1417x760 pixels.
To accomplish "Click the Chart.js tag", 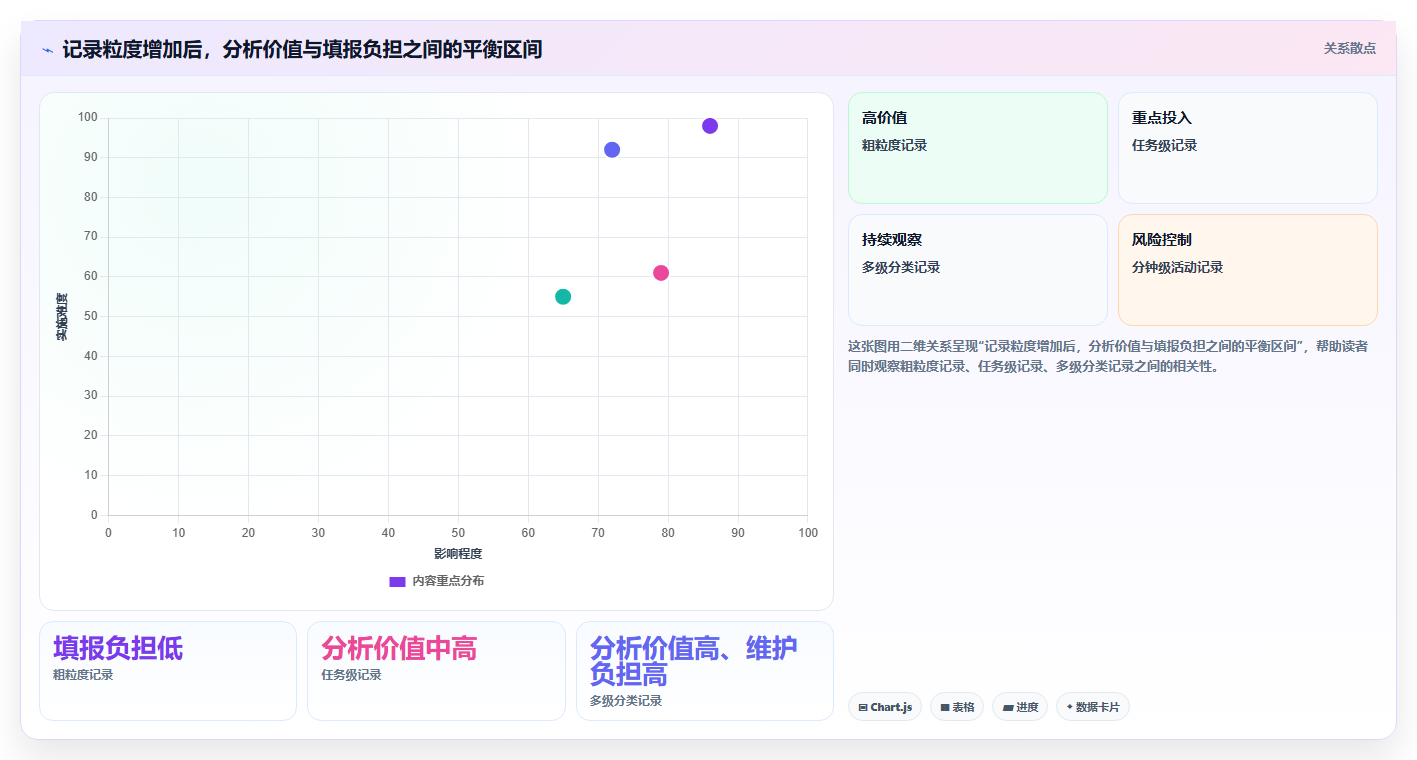I will (885, 707).
